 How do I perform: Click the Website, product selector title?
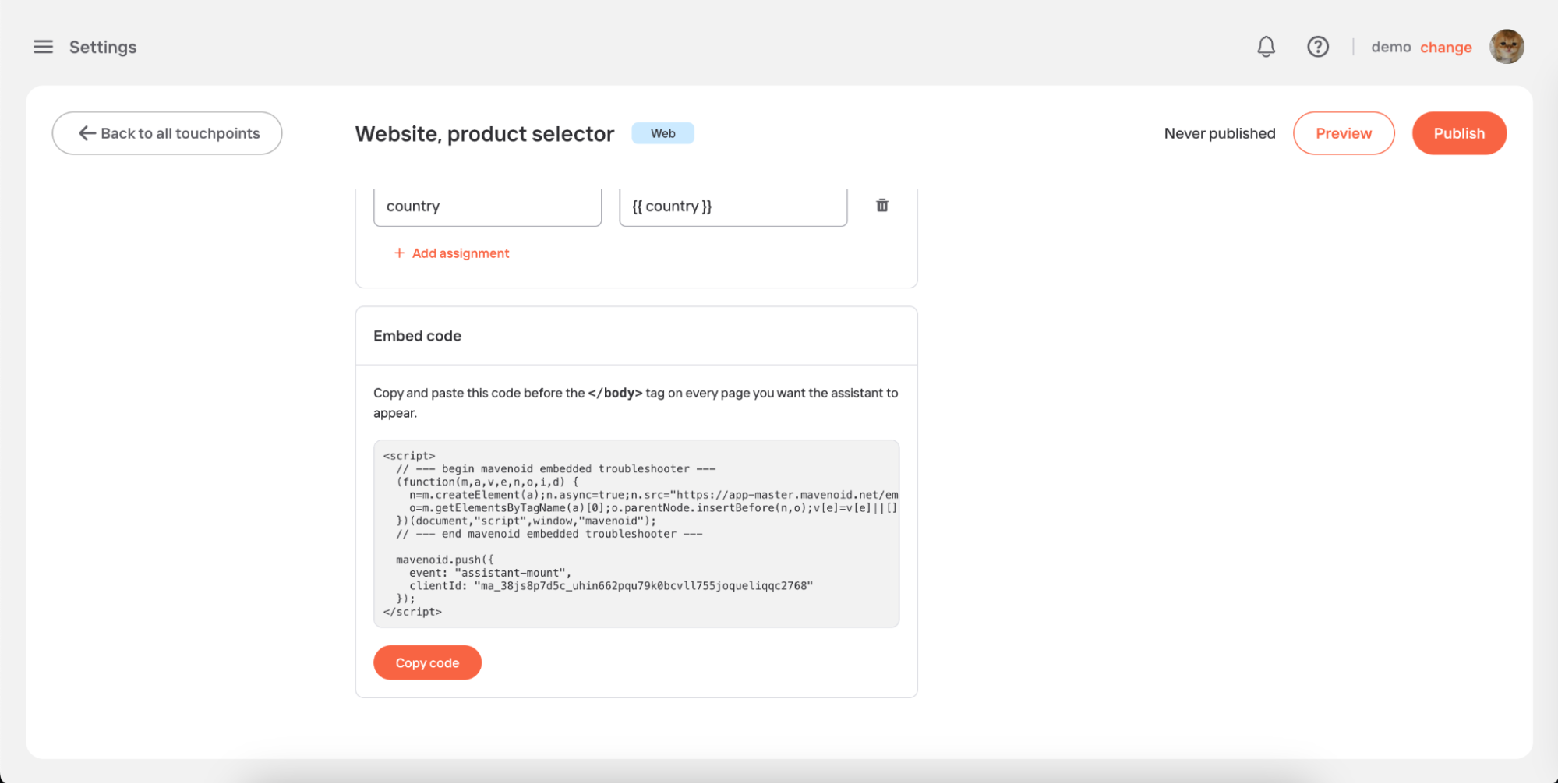pos(485,134)
